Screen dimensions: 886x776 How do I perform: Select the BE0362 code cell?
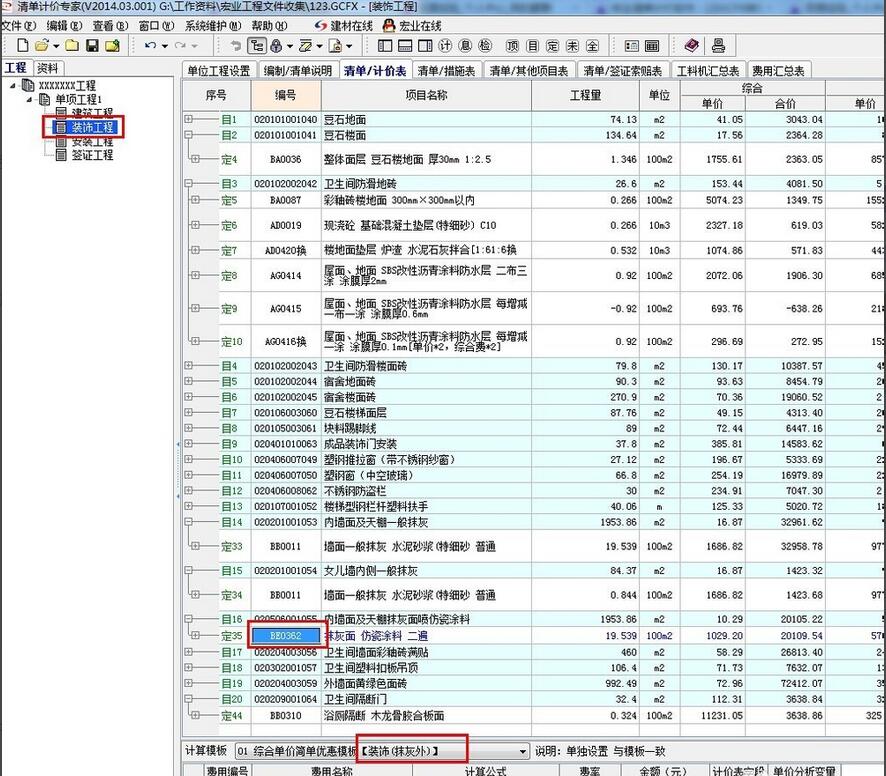(286, 636)
